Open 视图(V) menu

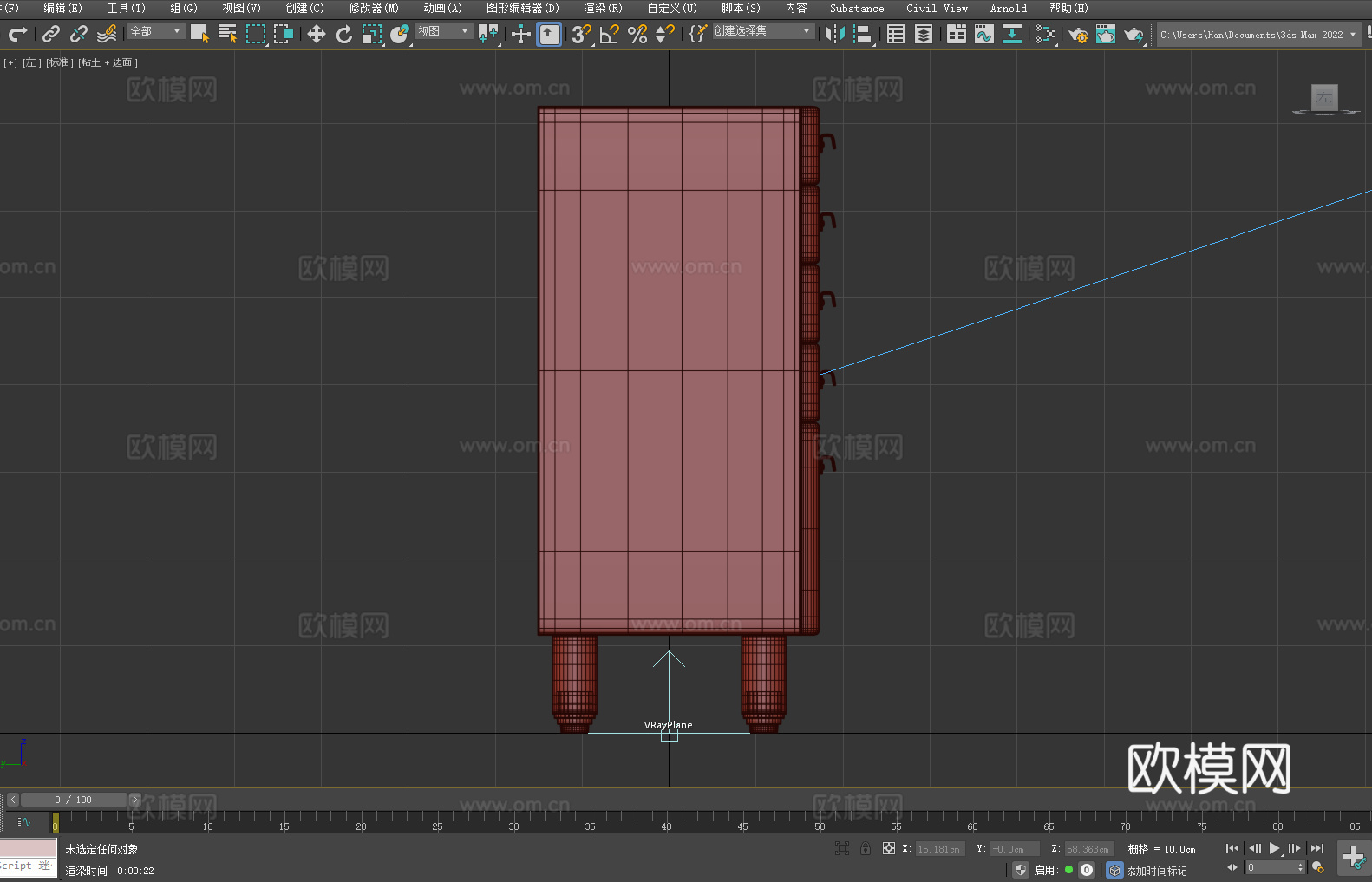click(x=241, y=8)
